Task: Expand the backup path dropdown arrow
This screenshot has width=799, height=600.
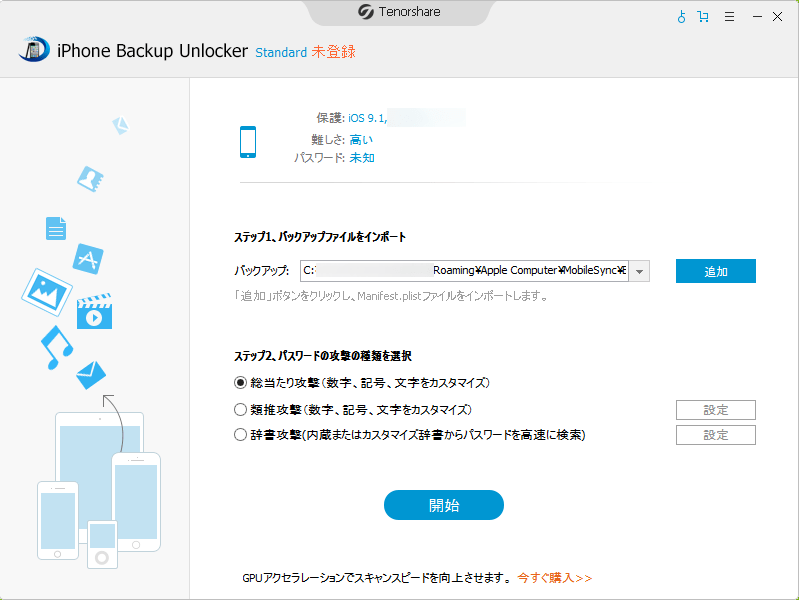Action: 639,271
